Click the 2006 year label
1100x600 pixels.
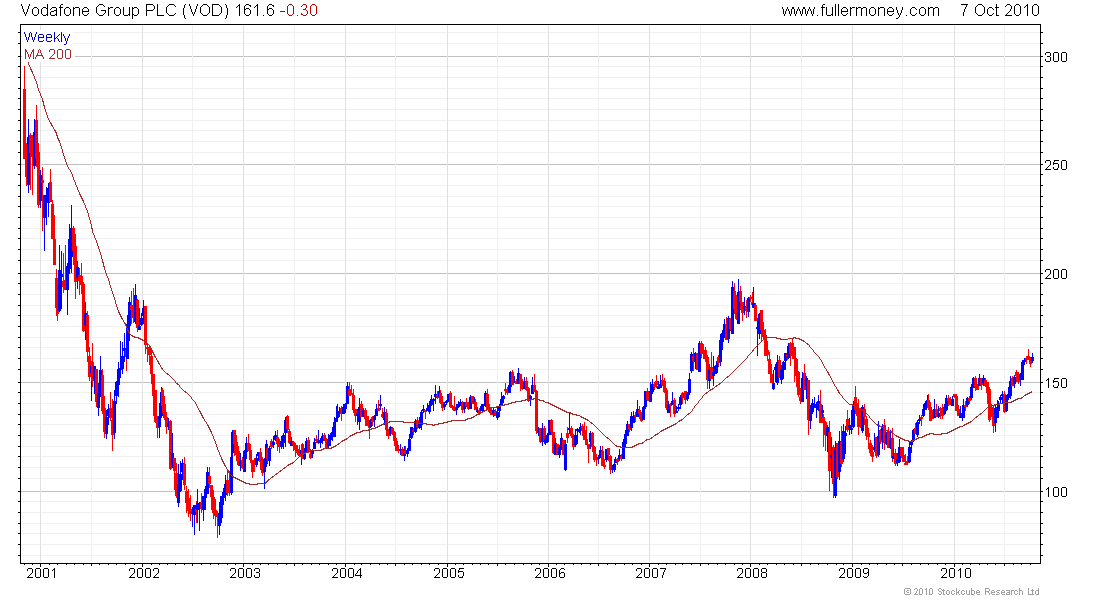(x=549, y=573)
